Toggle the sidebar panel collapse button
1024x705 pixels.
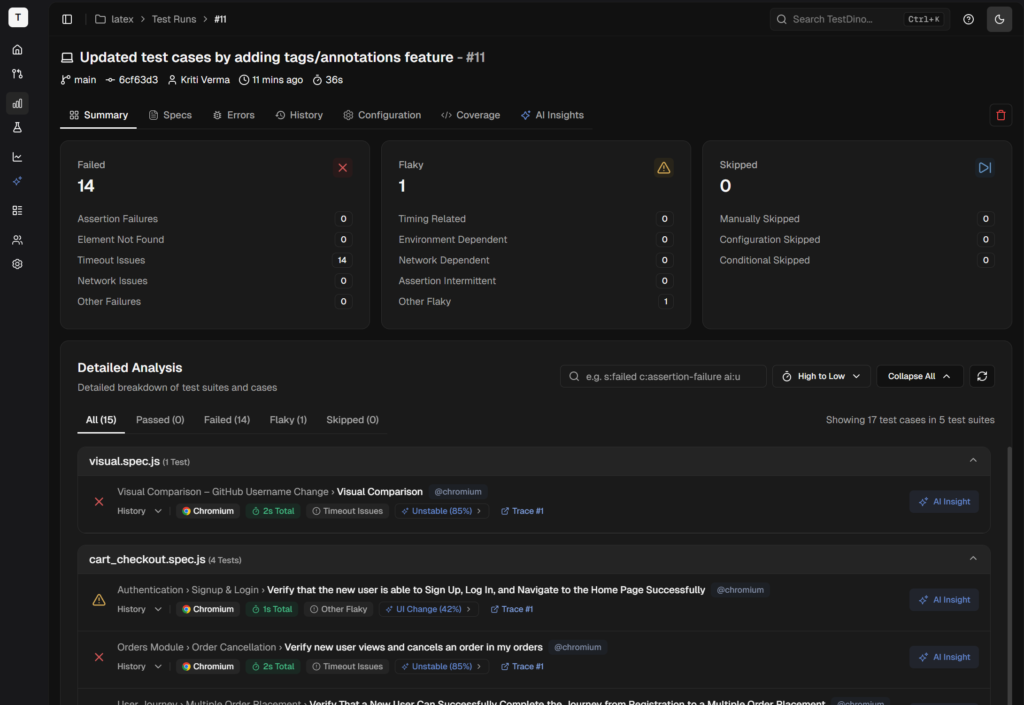[x=67, y=19]
